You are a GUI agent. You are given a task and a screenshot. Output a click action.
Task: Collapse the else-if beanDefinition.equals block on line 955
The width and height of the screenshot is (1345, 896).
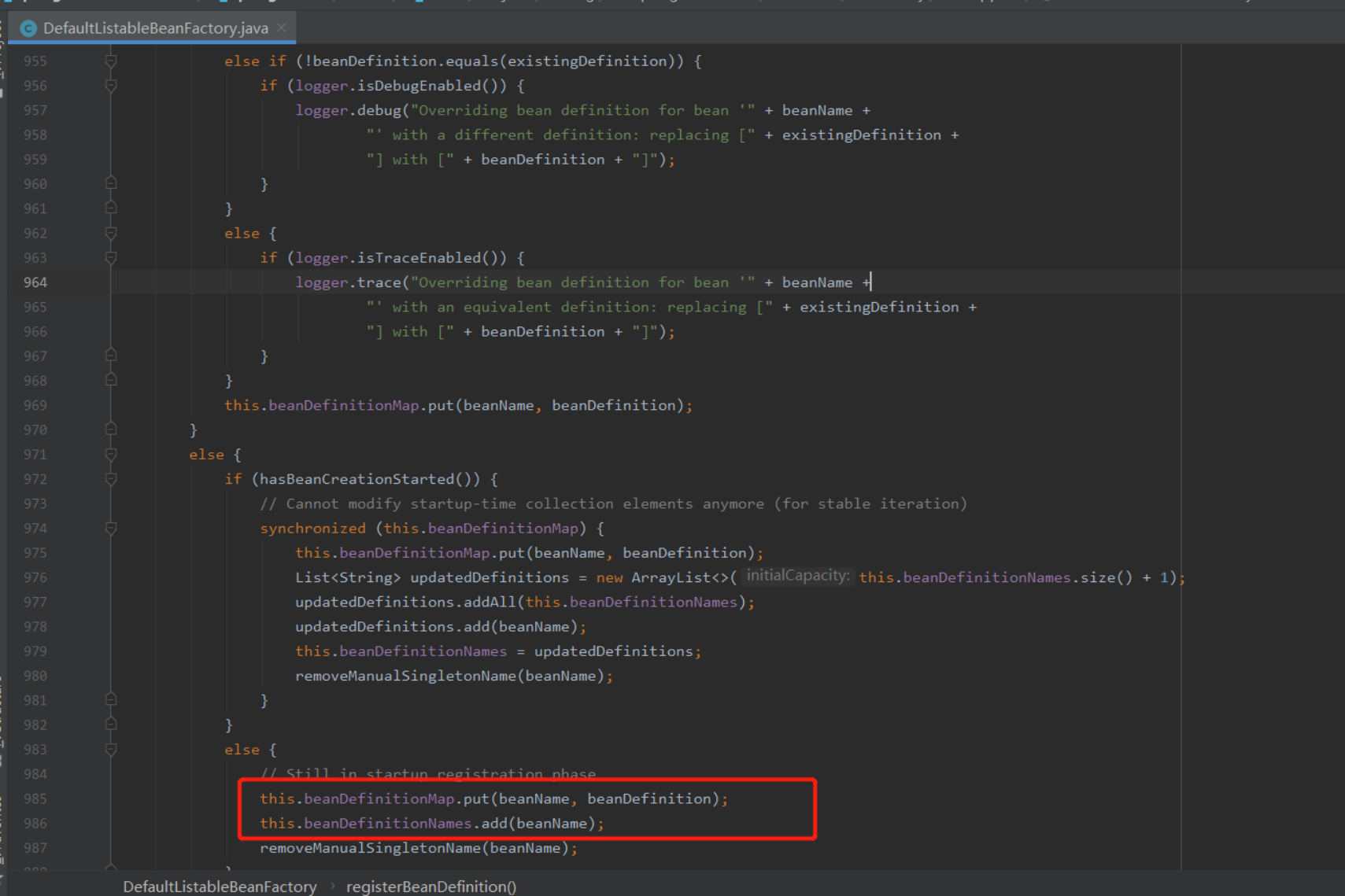[110, 61]
